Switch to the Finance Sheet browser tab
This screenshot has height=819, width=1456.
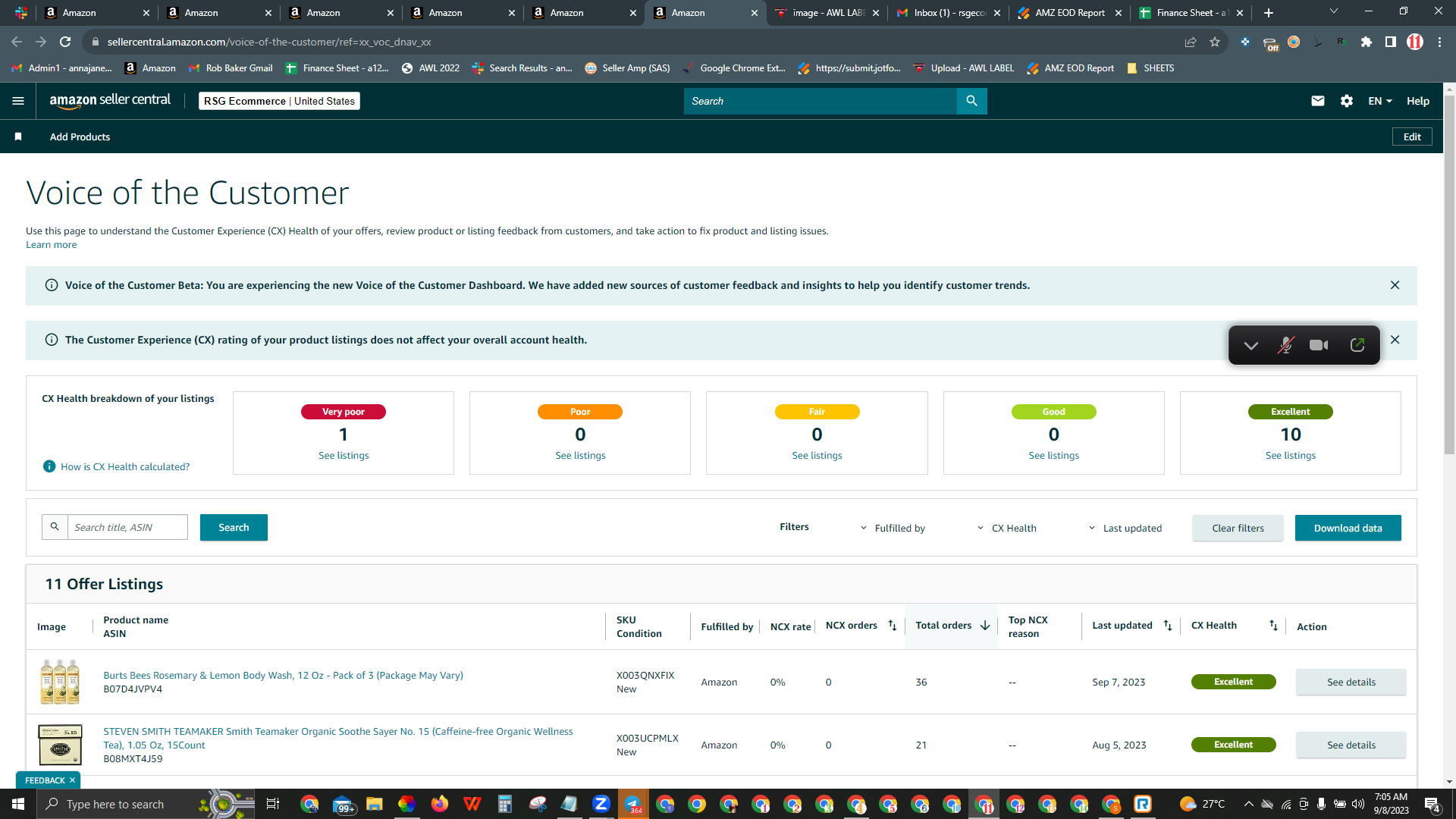[x=1191, y=13]
